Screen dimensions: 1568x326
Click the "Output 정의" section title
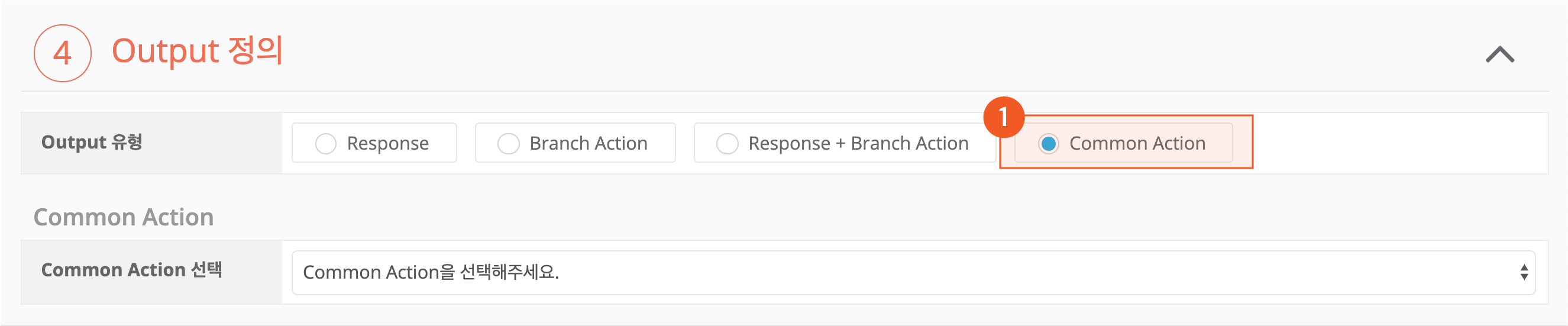pos(197,50)
